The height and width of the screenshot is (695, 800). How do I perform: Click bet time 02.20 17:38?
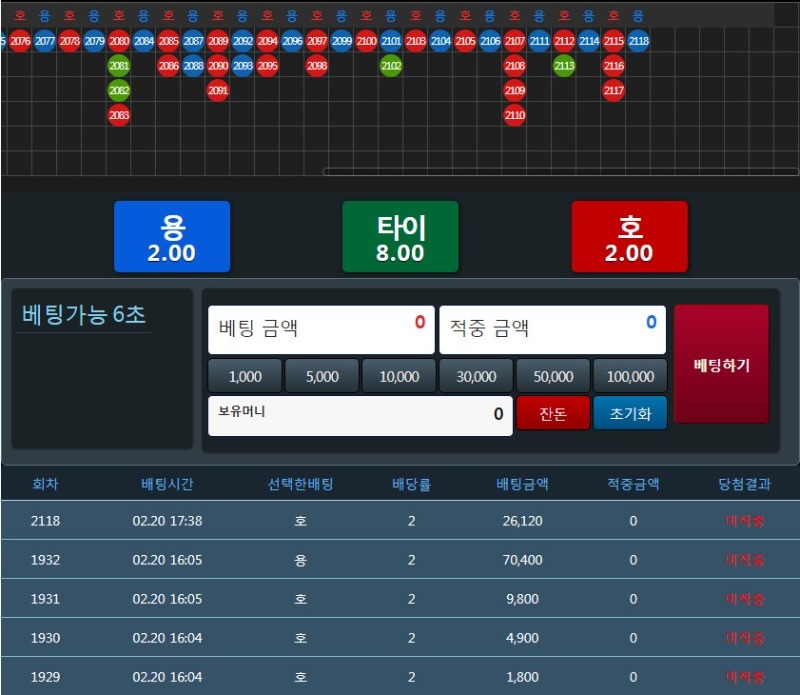click(167, 521)
